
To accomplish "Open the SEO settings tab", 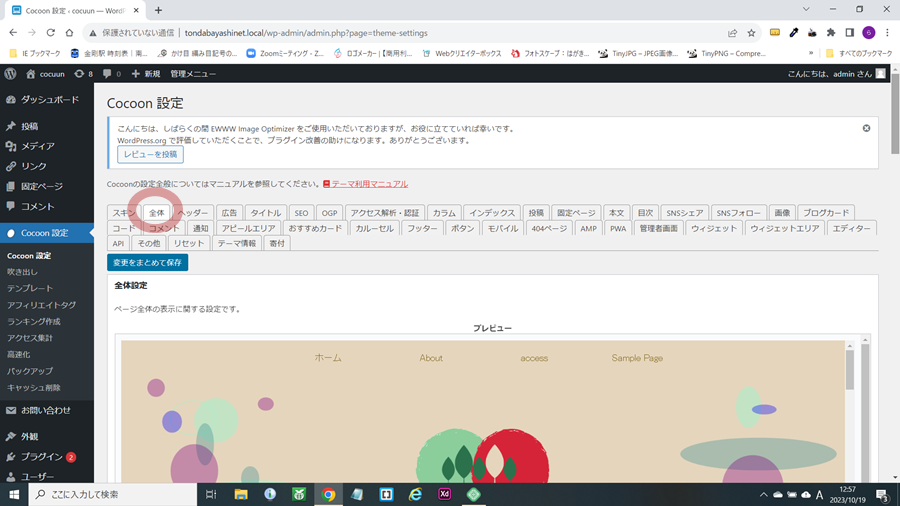I will 301,213.
